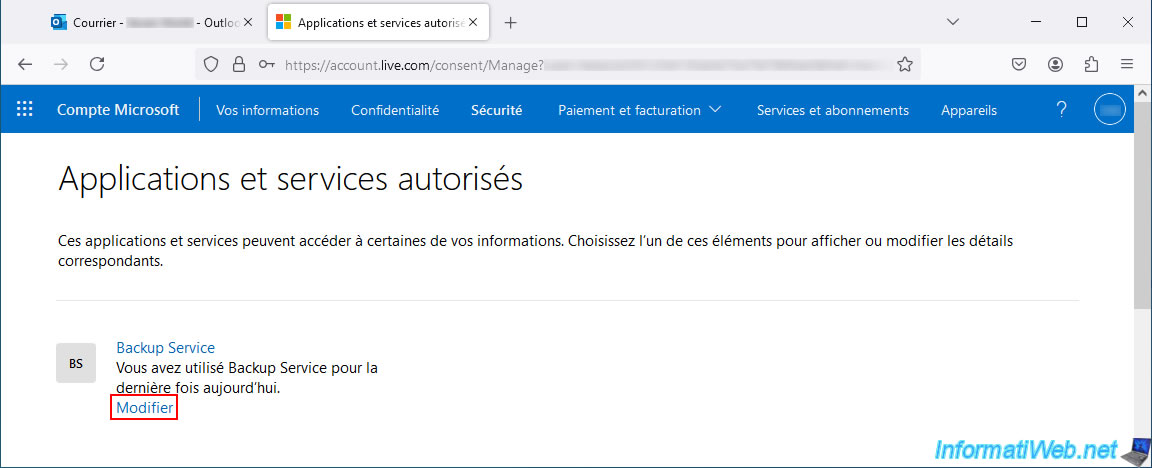Click the padlock site security icon
This screenshot has width=1152, height=468.
tap(238, 65)
